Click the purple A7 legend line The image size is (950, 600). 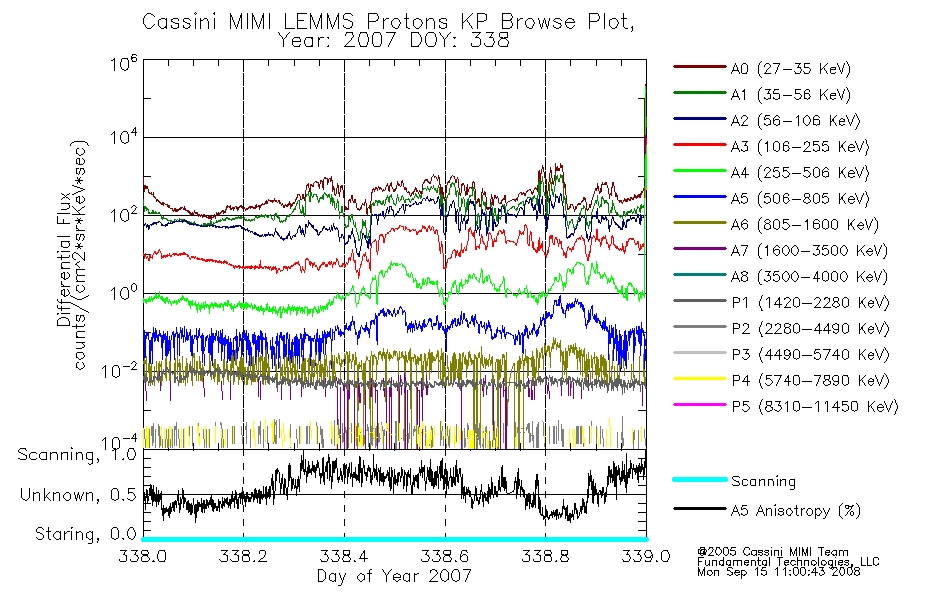(700, 248)
